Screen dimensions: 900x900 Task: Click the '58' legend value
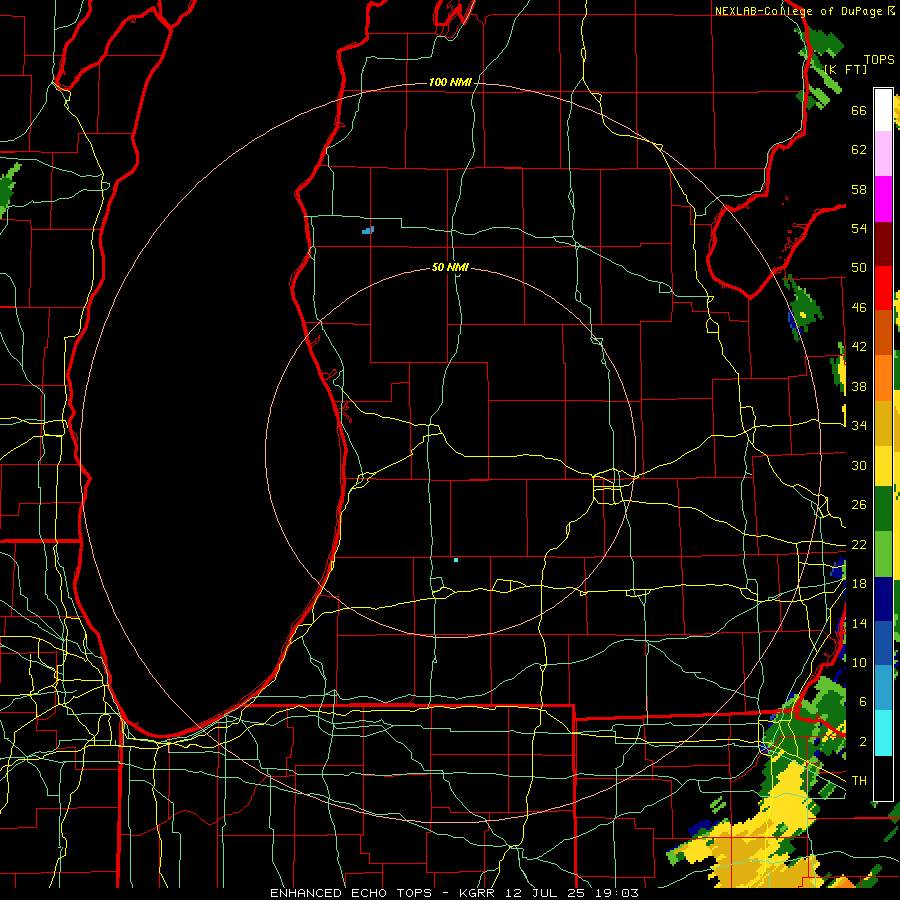(x=859, y=189)
